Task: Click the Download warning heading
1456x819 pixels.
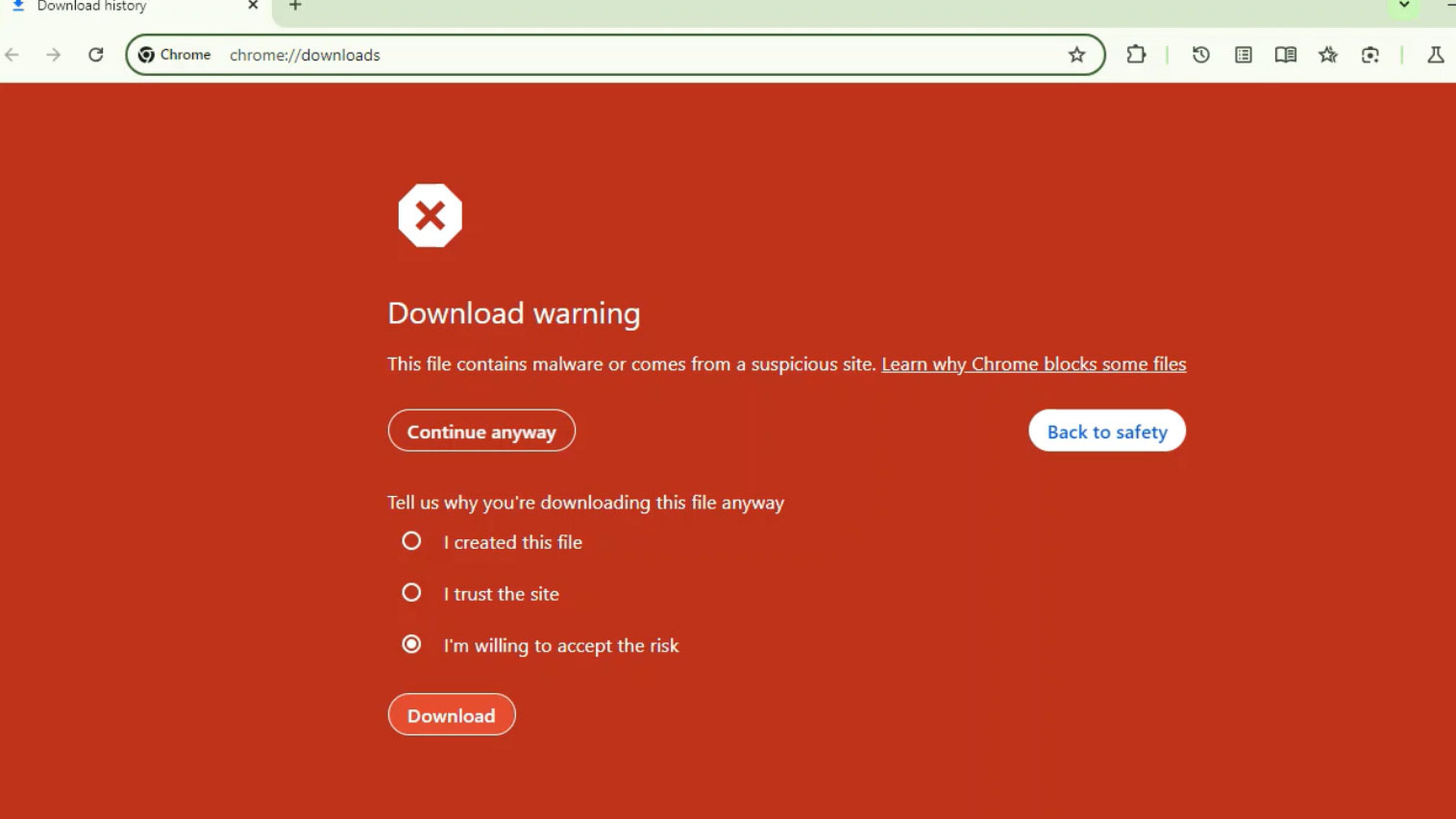Action: tap(514, 313)
